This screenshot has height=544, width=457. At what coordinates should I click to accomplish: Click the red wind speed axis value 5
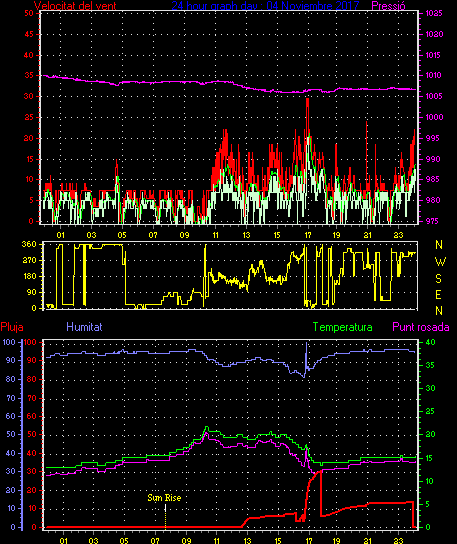(x=32, y=200)
